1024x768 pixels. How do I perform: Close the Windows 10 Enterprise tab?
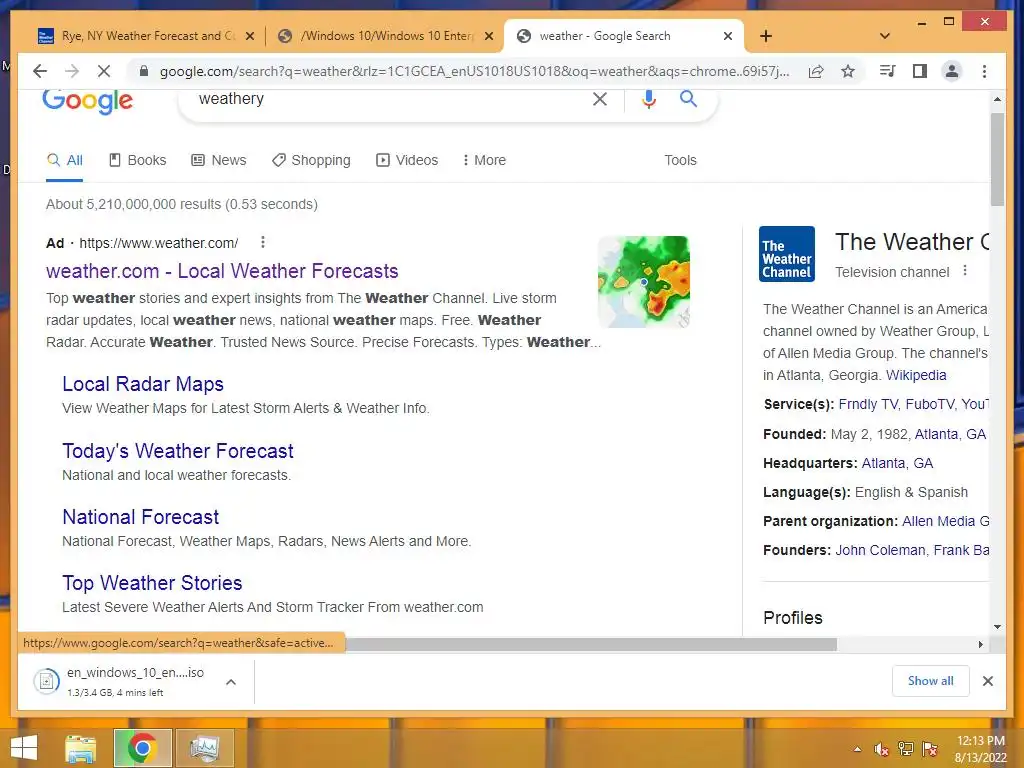click(488, 36)
